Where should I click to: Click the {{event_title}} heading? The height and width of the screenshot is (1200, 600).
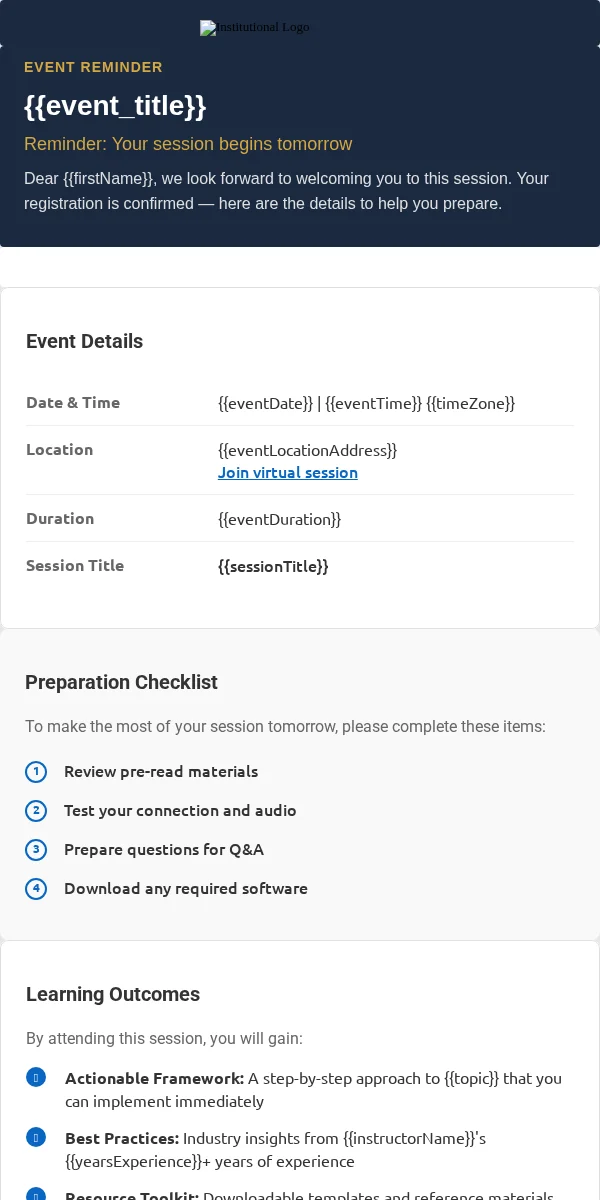coord(115,106)
